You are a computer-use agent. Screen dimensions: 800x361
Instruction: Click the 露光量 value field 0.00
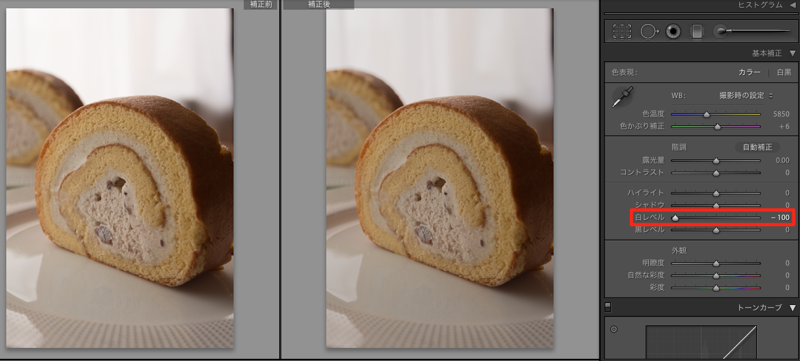pyautogui.click(x=782, y=160)
